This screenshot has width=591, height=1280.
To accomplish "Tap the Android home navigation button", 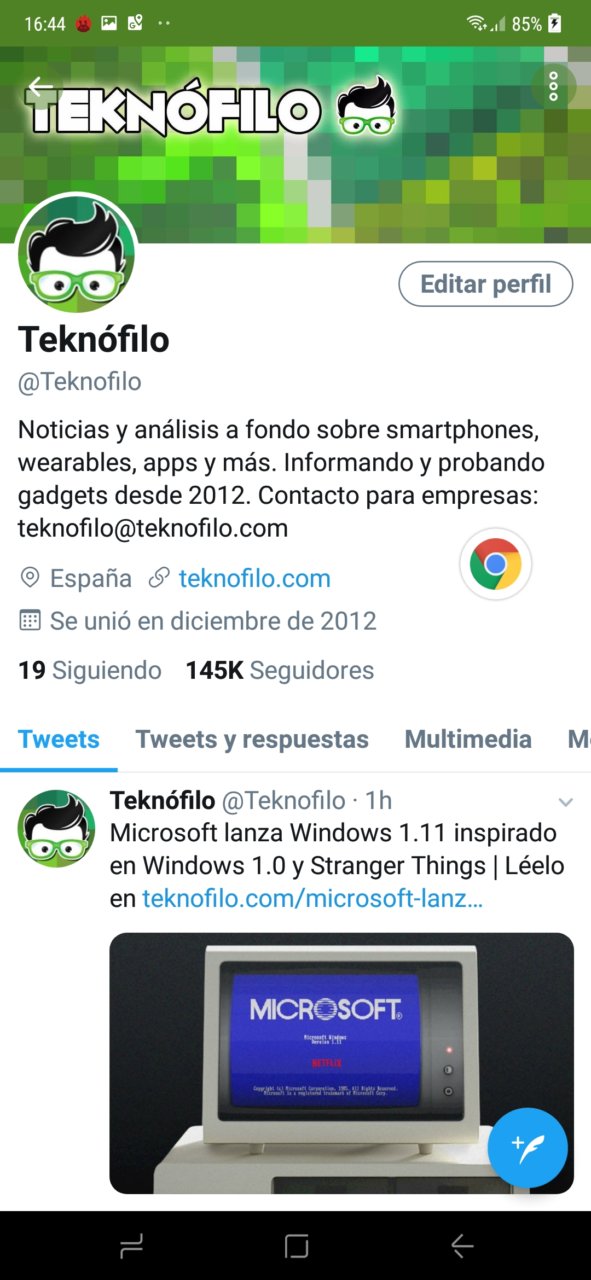I will pos(296,1246).
